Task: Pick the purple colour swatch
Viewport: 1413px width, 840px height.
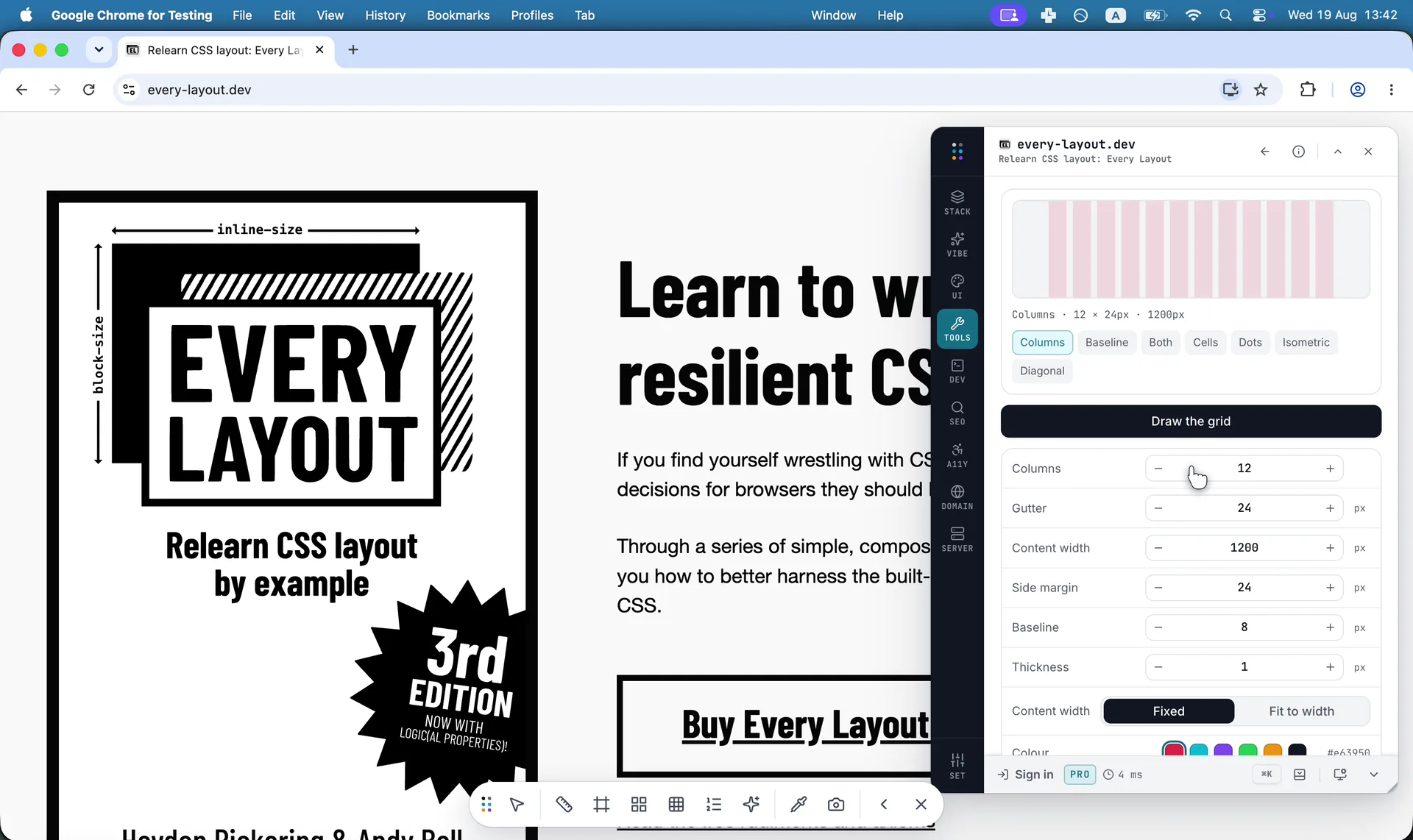Action: (x=1223, y=751)
